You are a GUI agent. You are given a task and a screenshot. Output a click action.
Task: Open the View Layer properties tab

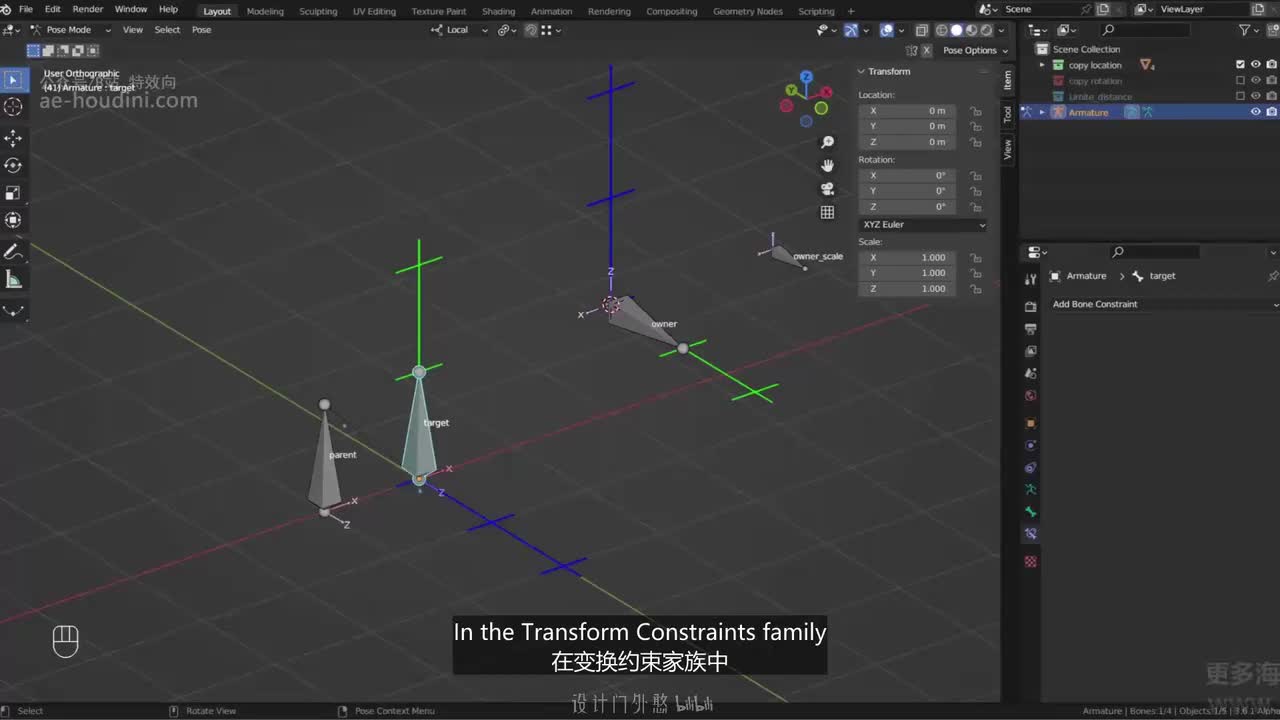tap(1031, 351)
